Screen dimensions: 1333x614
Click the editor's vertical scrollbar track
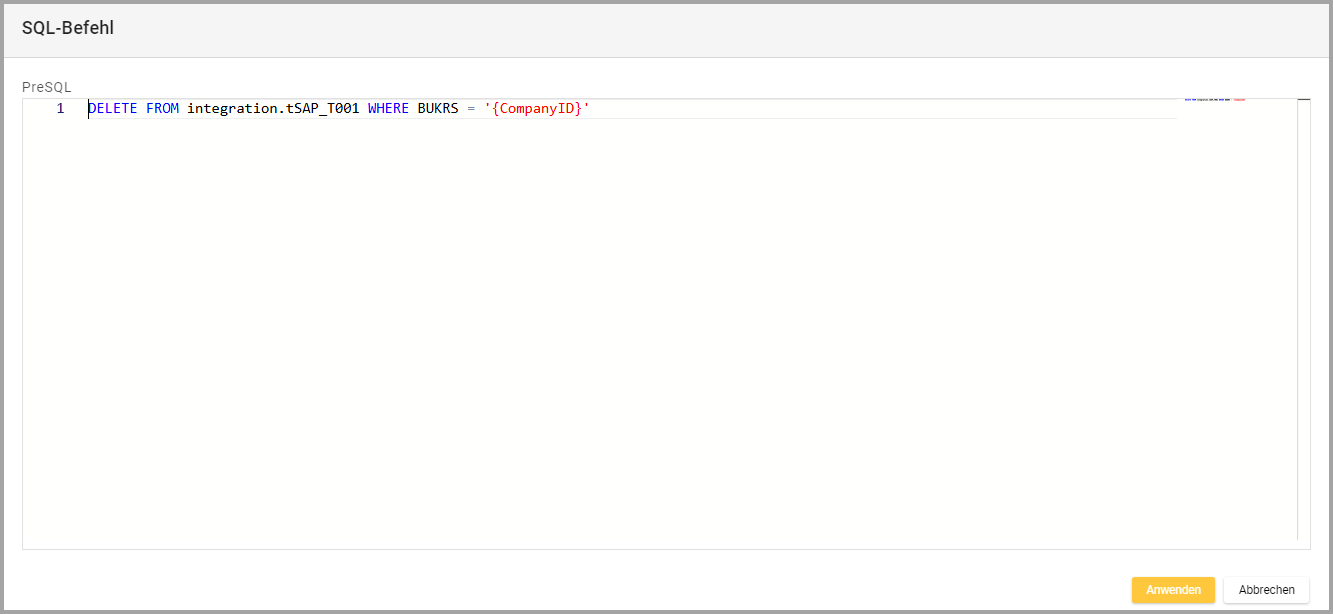click(1303, 320)
